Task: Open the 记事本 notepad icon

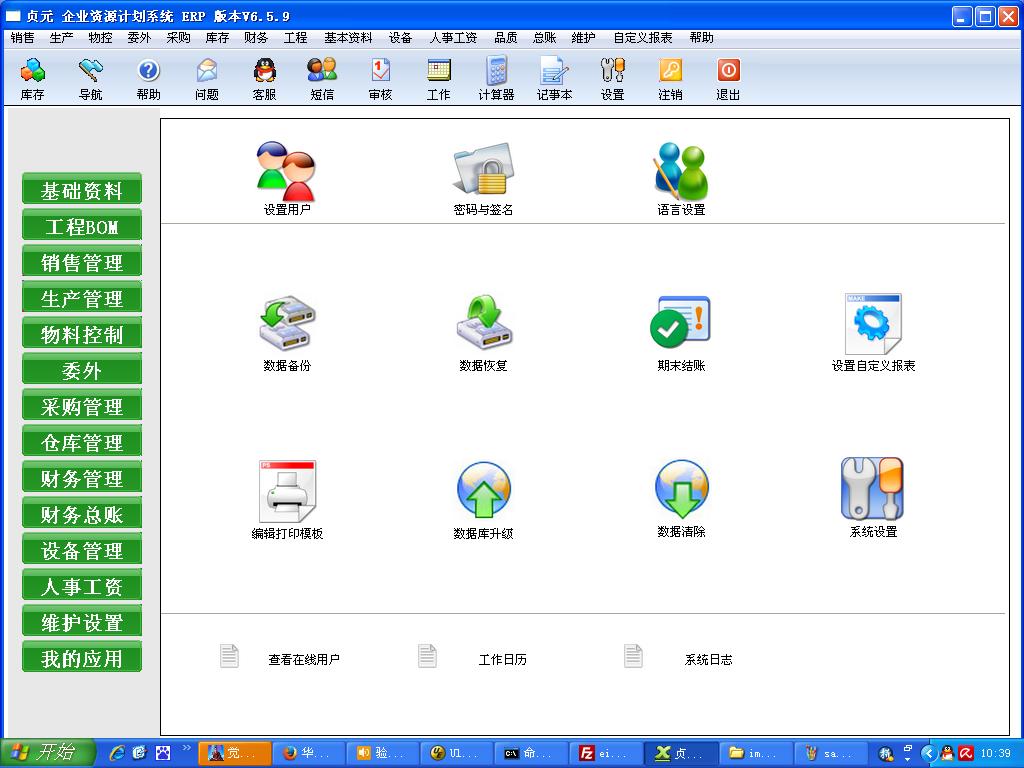Action: [x=554, y=79]
